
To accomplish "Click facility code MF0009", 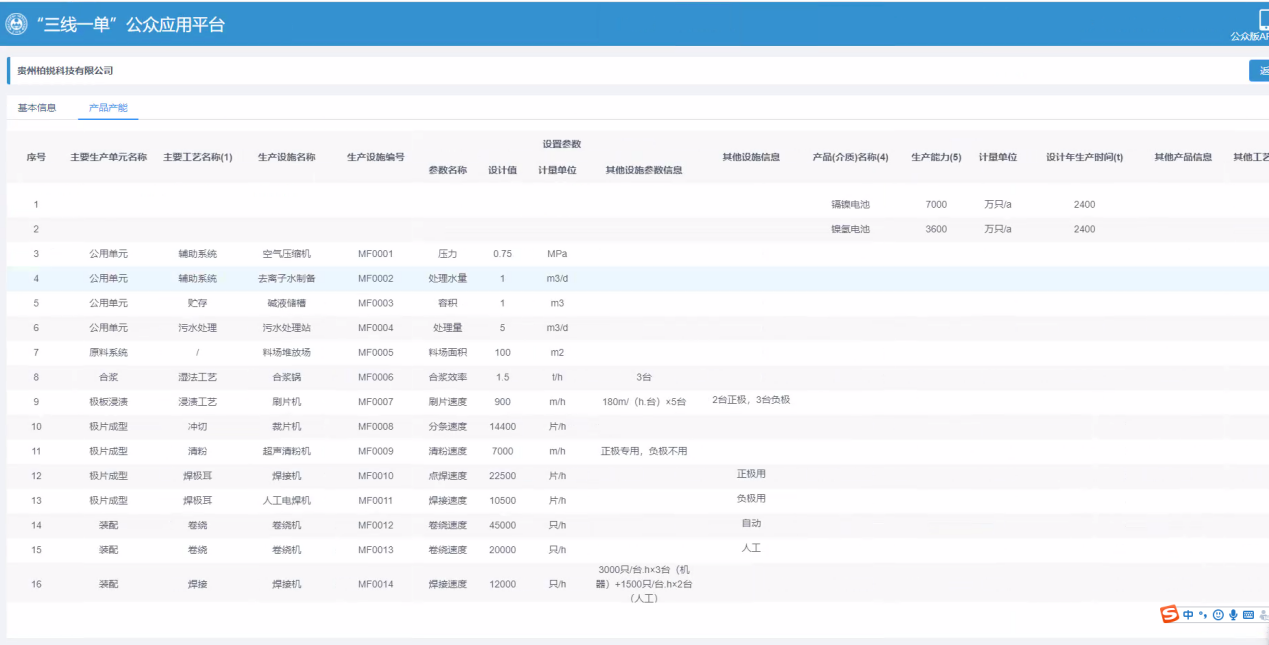I will tap(376, 451).
